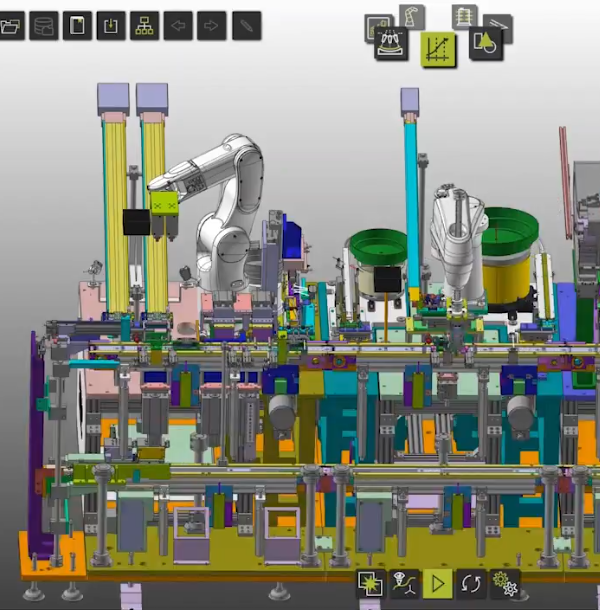Open the stacked rack tower icon
This screenshot has height=610, width=600.
[465, 16]
